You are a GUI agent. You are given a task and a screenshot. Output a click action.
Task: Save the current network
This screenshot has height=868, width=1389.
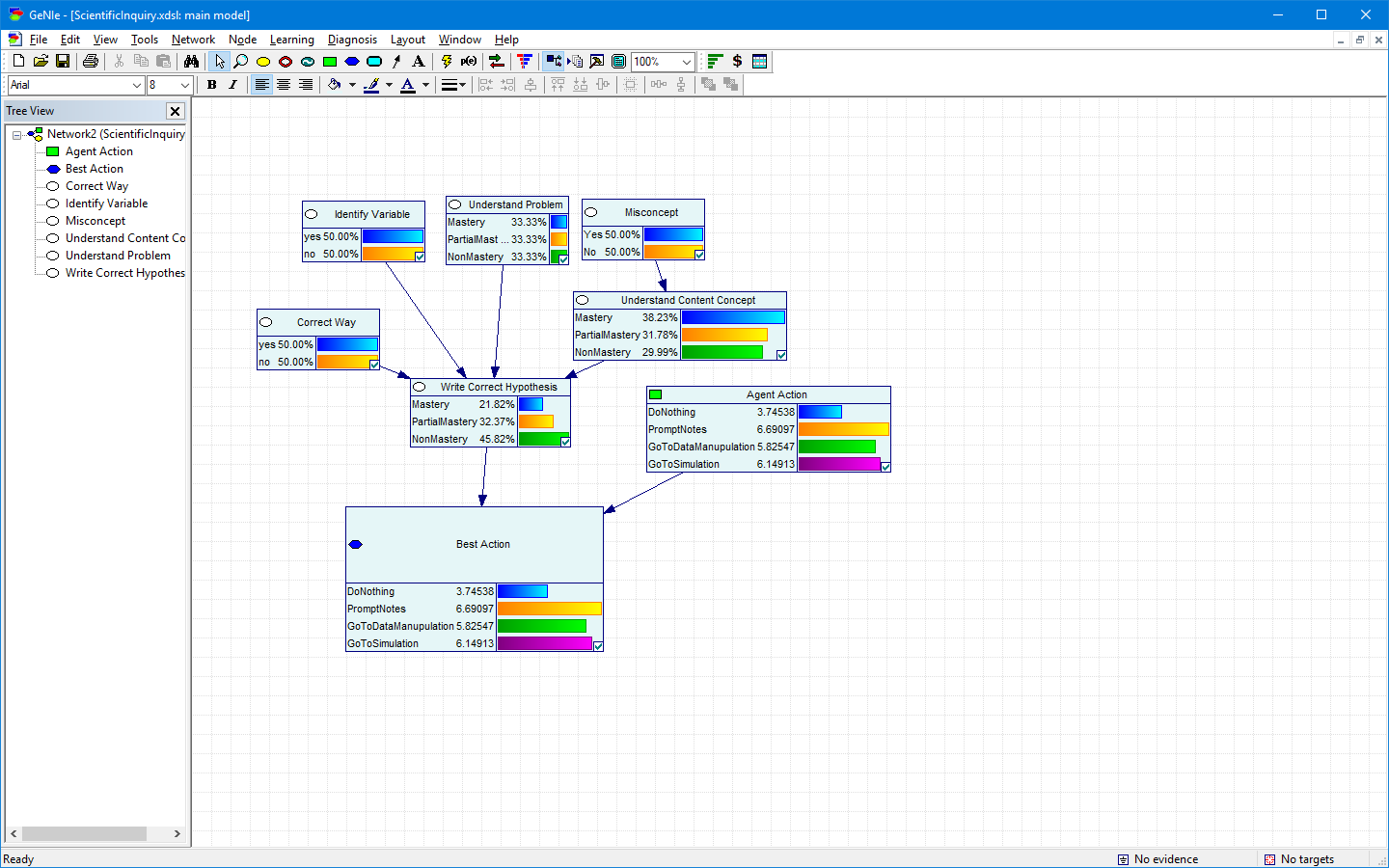pos(63,61)
